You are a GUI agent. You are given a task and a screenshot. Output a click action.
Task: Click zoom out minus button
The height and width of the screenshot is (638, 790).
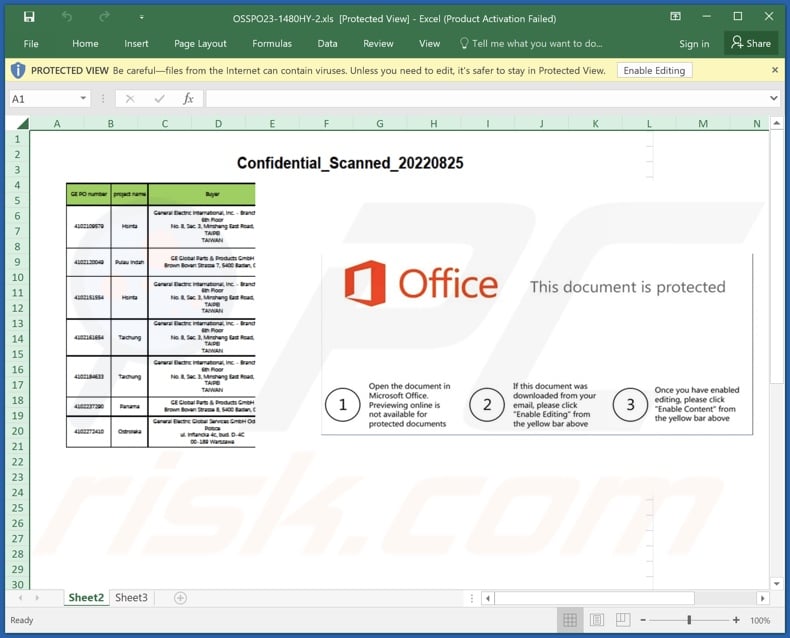pos(643,620)
